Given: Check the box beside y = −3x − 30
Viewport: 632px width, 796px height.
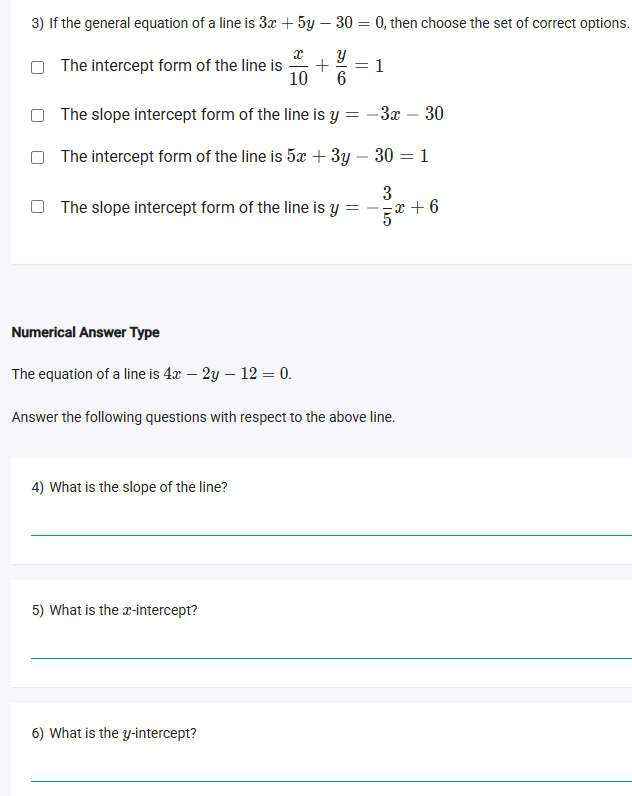Looking at the screenshot, I should coord(37,115).
